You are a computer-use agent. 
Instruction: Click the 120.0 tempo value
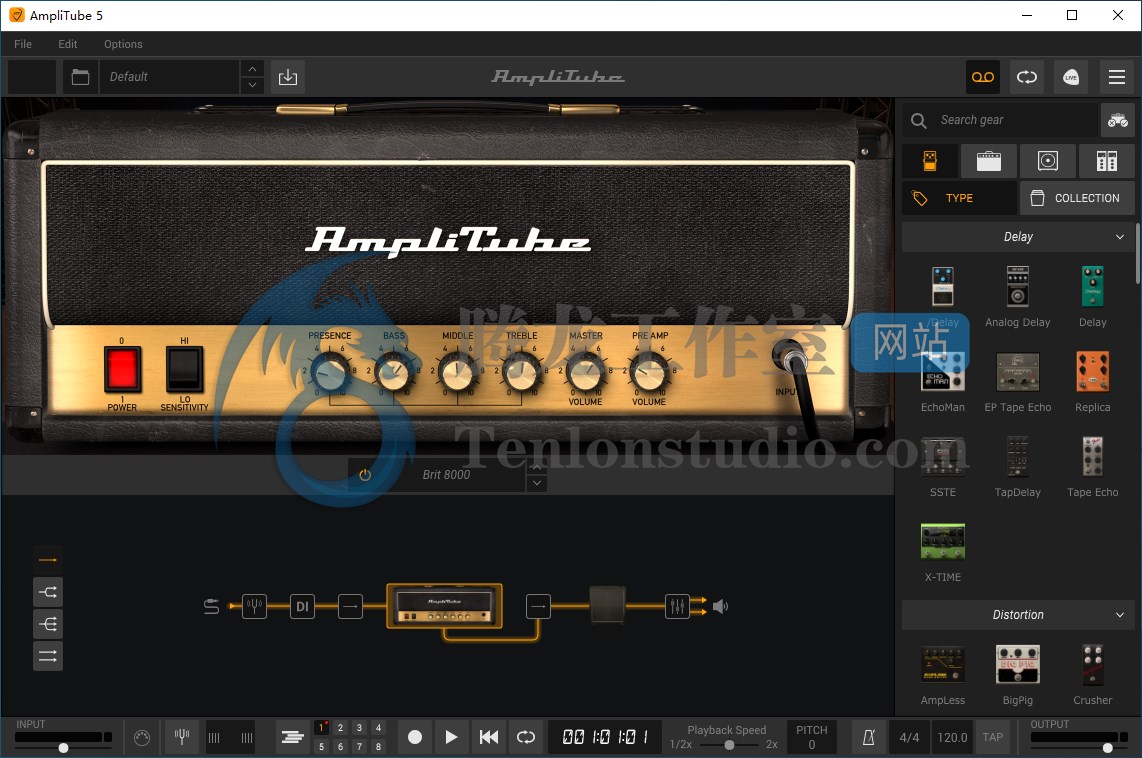[952, 737]
